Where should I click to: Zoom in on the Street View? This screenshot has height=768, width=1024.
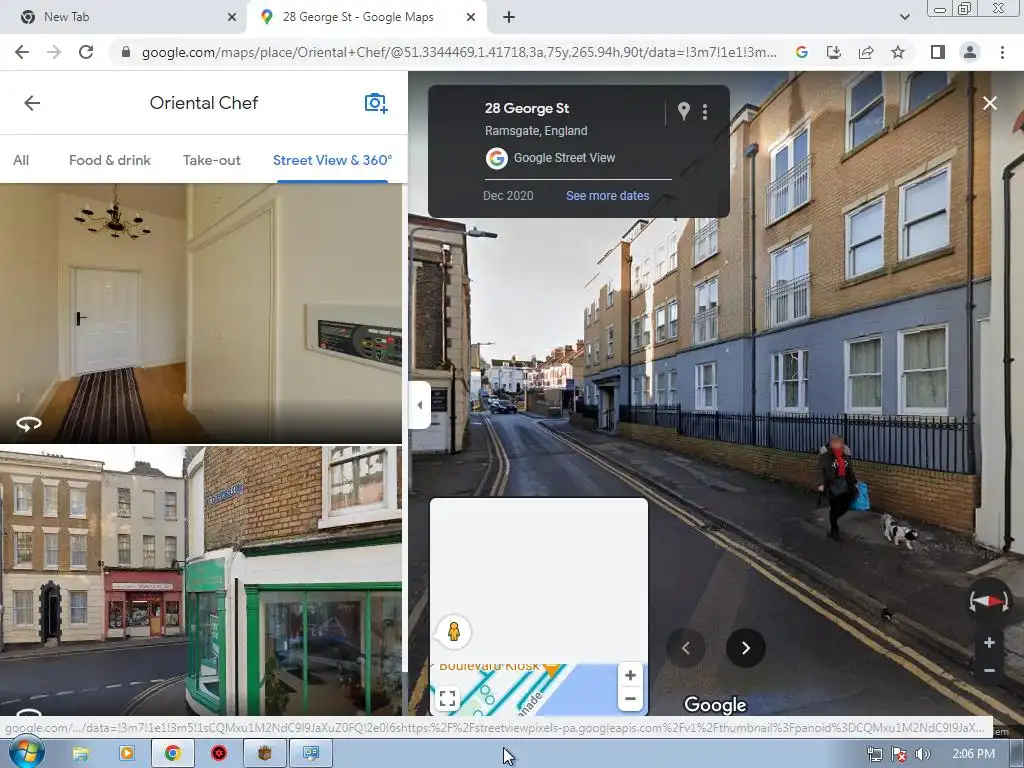[x=989, y=643]
